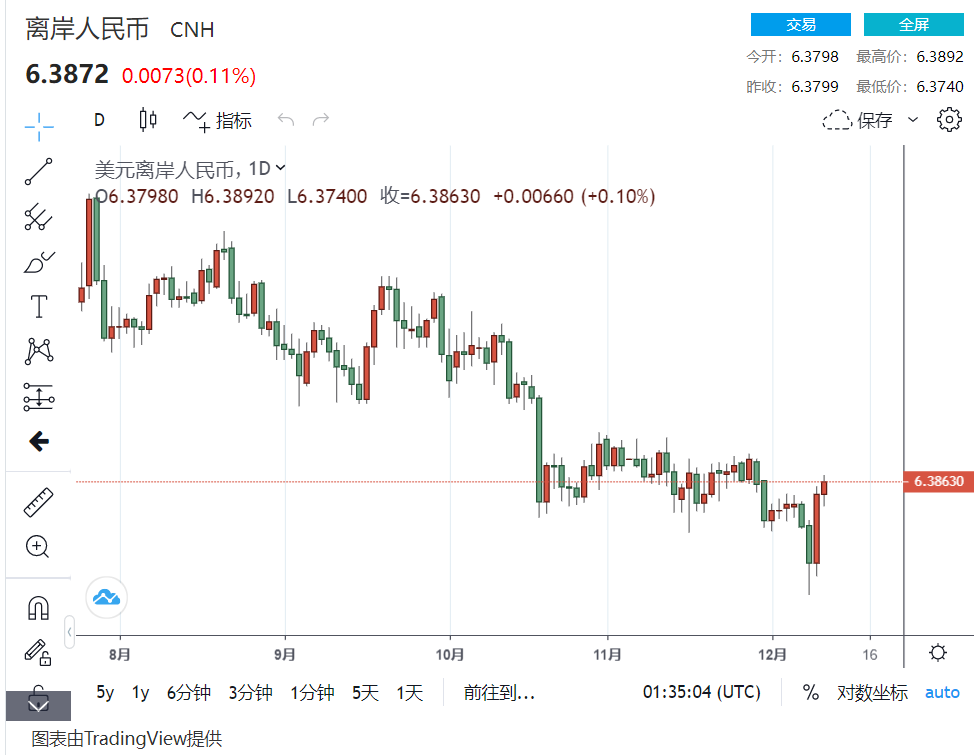This screenshot has width=975, height=755.
Task: Toggle magnet mode for drawings
Action: pyautogui.click(x=39, y=608)
